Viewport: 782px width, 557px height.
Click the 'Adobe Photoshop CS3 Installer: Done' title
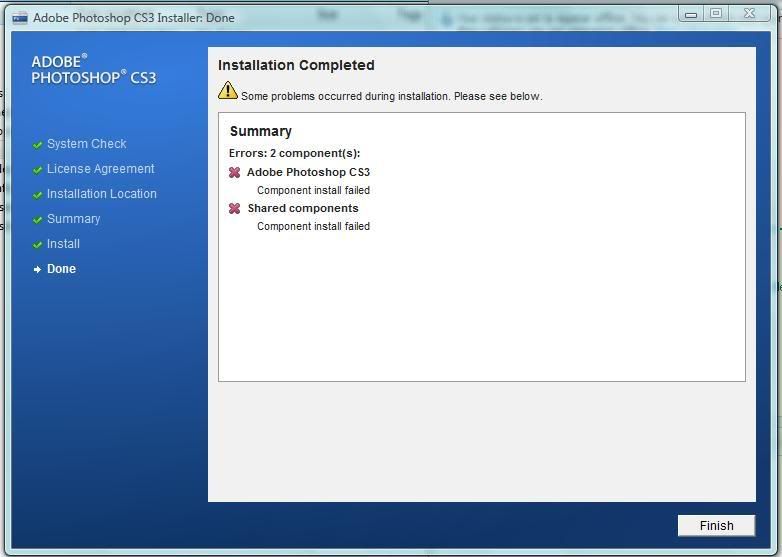[x=134, y=18]
